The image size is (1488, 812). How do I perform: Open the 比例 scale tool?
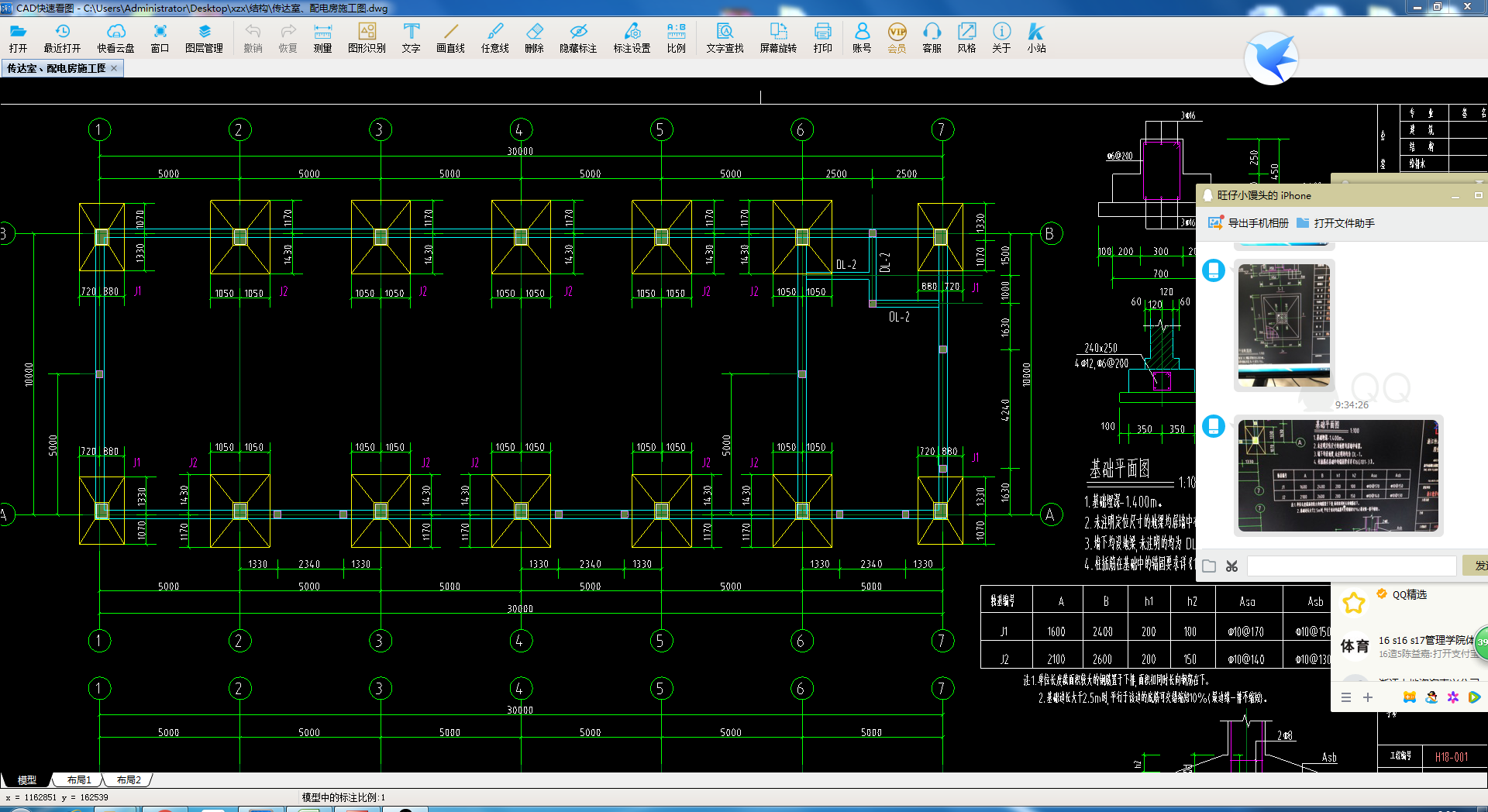point(676,37)
